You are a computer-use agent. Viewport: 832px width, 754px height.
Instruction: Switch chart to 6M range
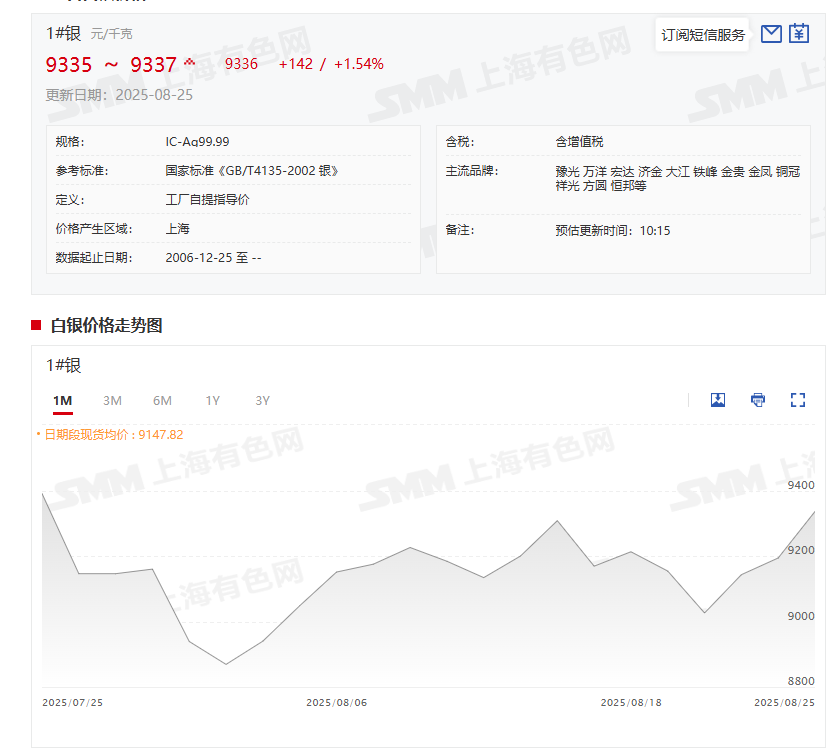tap(162, 401)
